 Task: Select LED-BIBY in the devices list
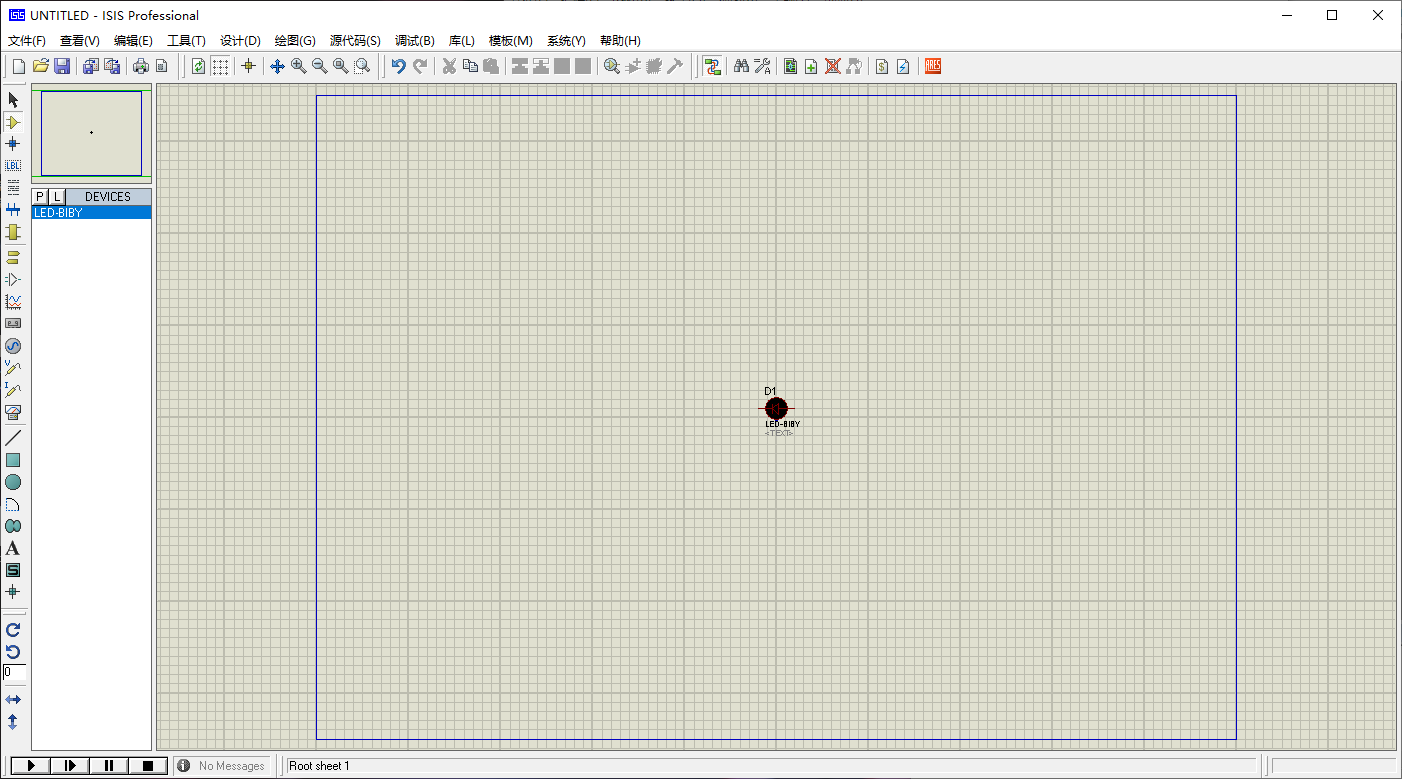pyautogui.click(x=91, y=213)
